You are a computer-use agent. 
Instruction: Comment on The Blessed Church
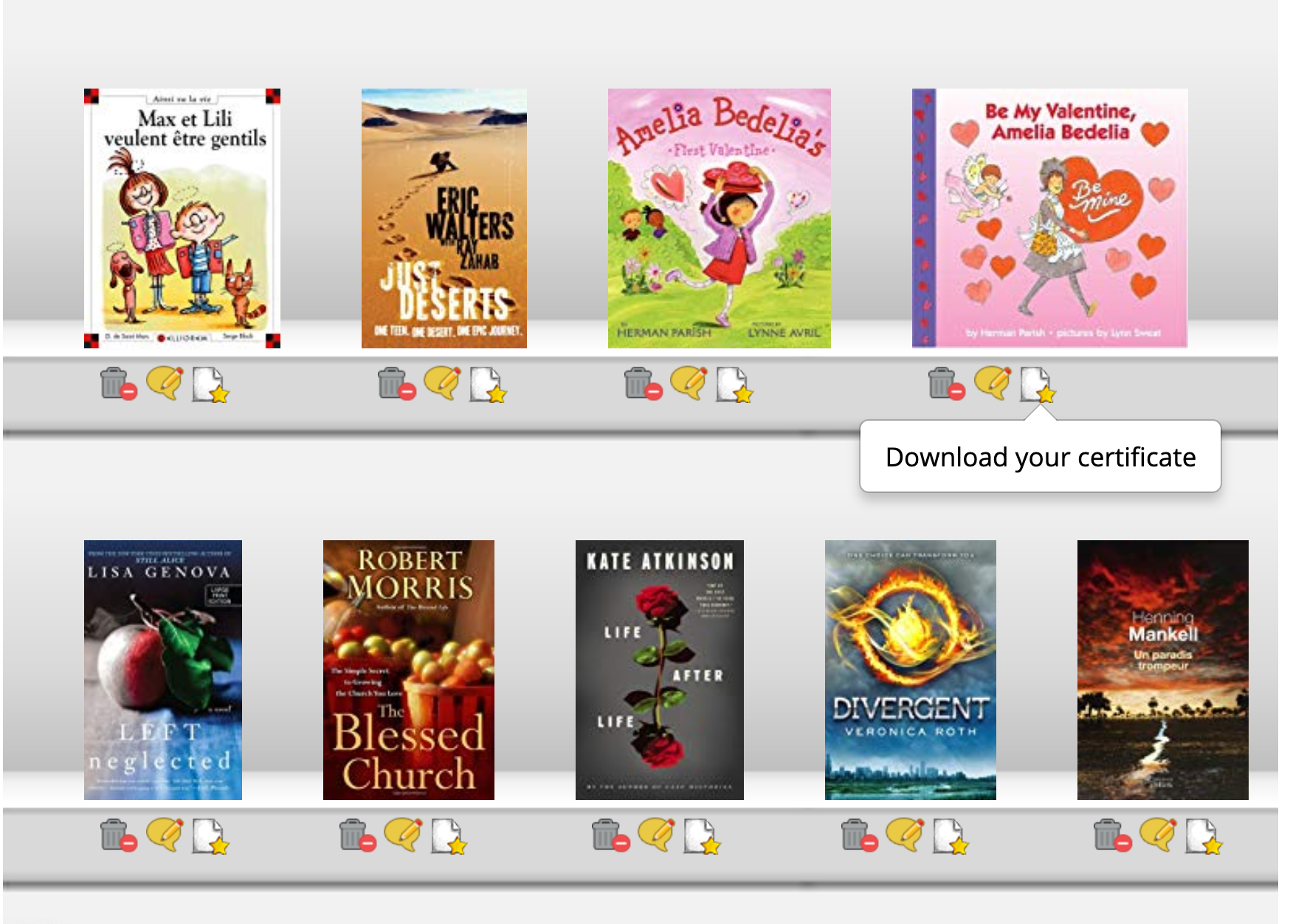click(x=404, y=835)
